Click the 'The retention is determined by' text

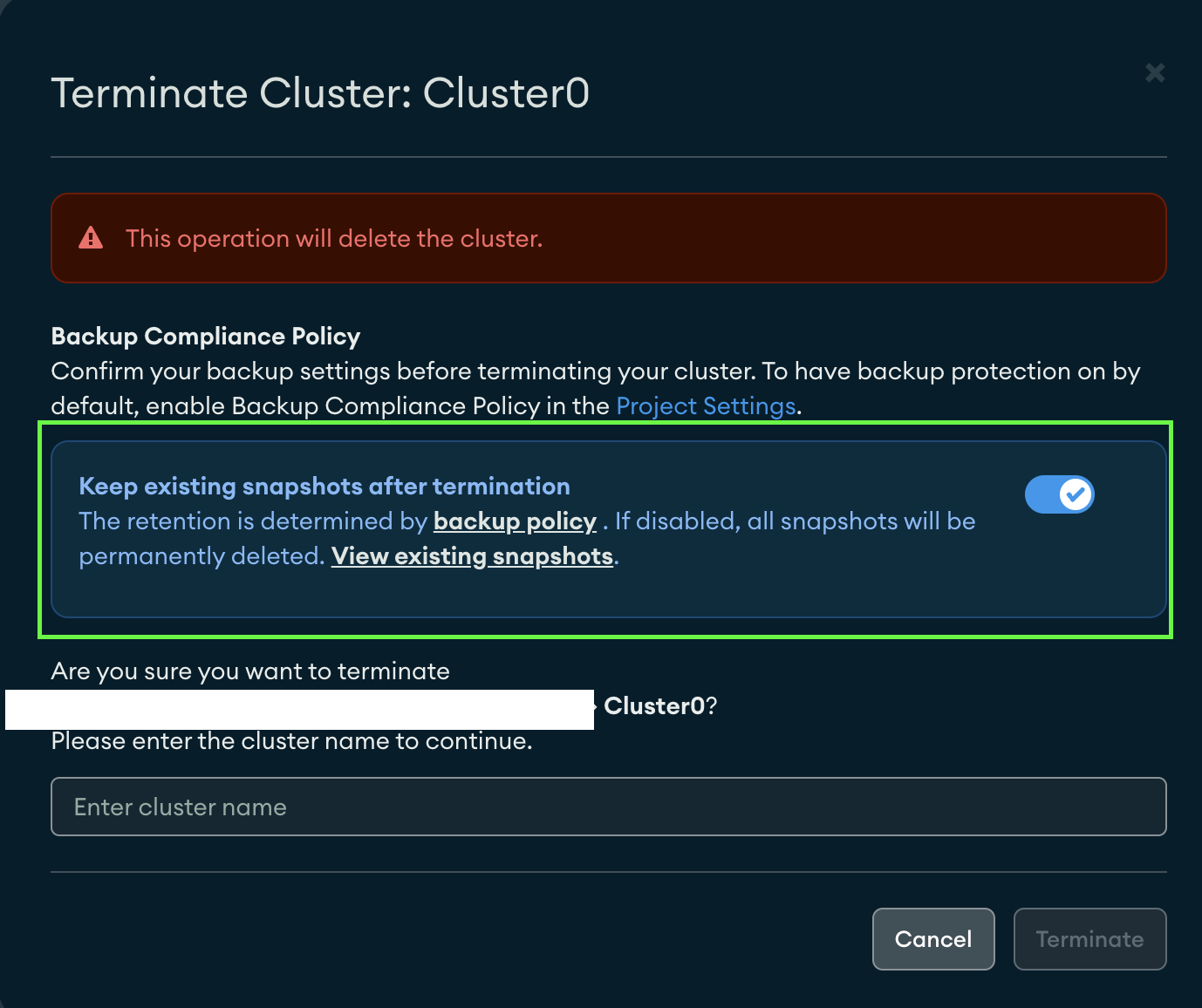click(x=253, y=521)
